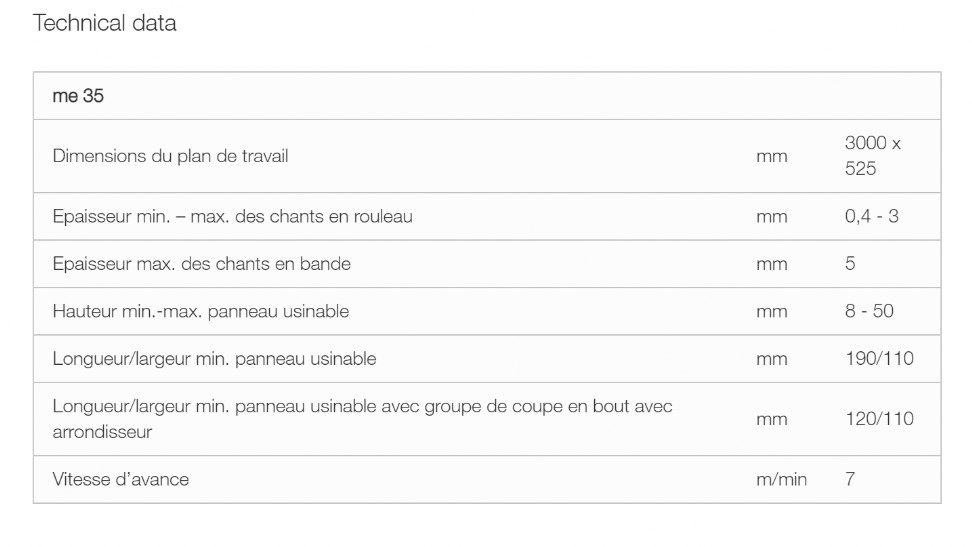
Task: Click the row mentioning groupe de coupe en bout
Action: 487,419
